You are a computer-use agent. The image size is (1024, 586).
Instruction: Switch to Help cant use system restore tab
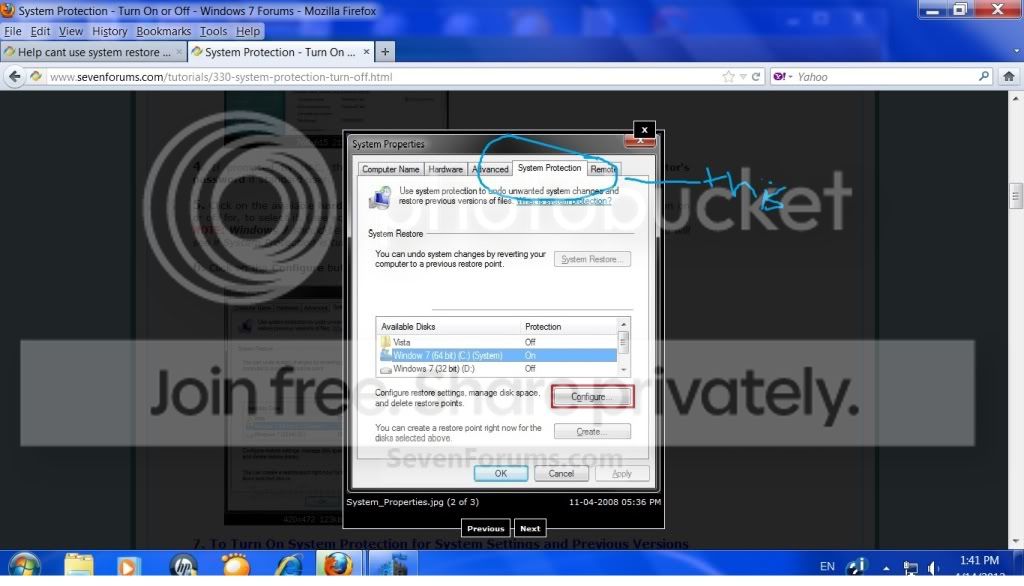tap(93, 52)
